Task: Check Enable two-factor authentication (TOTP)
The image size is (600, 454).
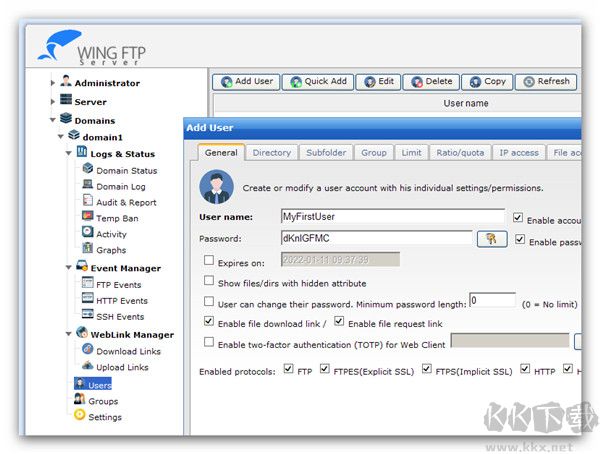Action: coord(209,341)
